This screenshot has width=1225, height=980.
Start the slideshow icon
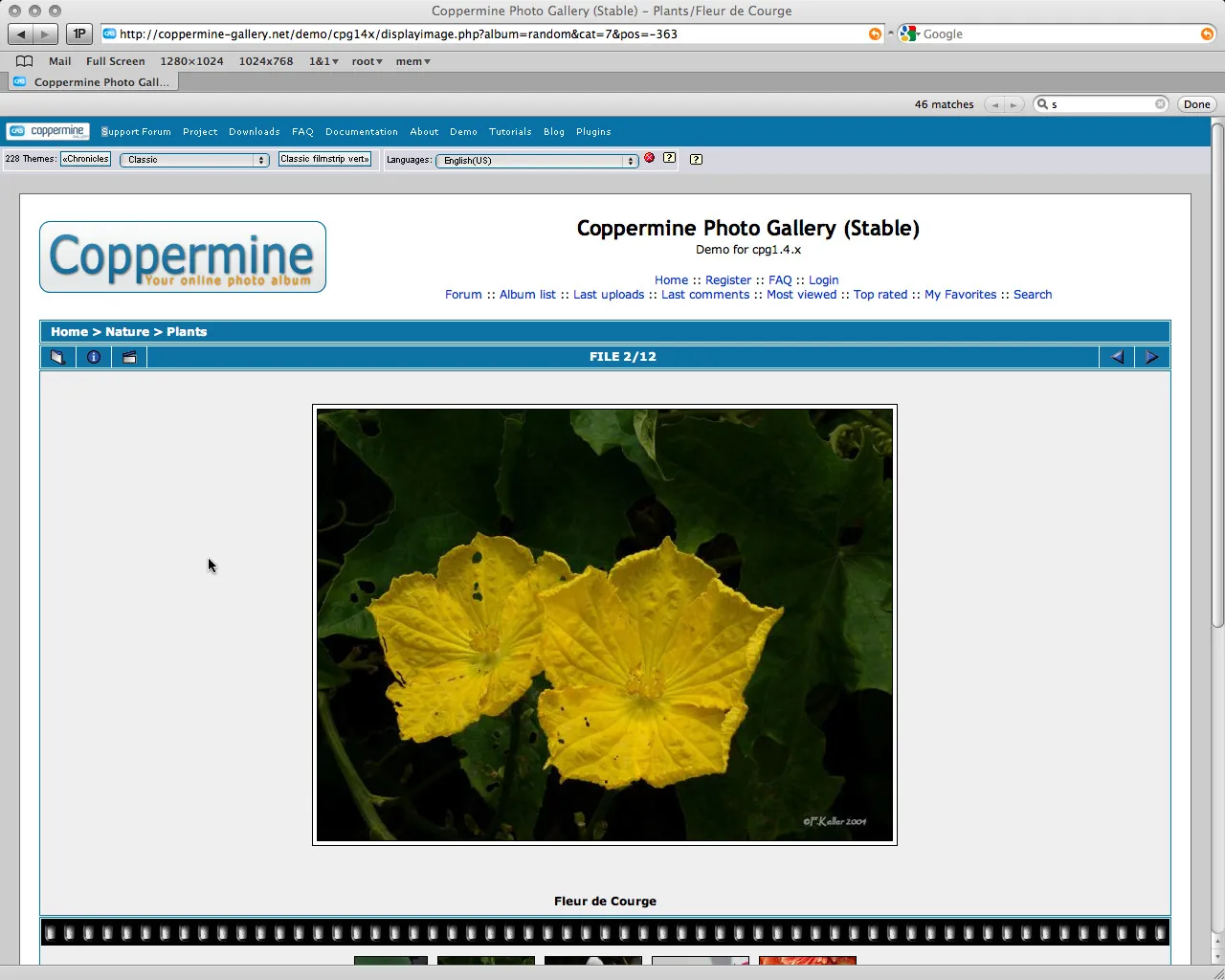click(x=129, y=357)
